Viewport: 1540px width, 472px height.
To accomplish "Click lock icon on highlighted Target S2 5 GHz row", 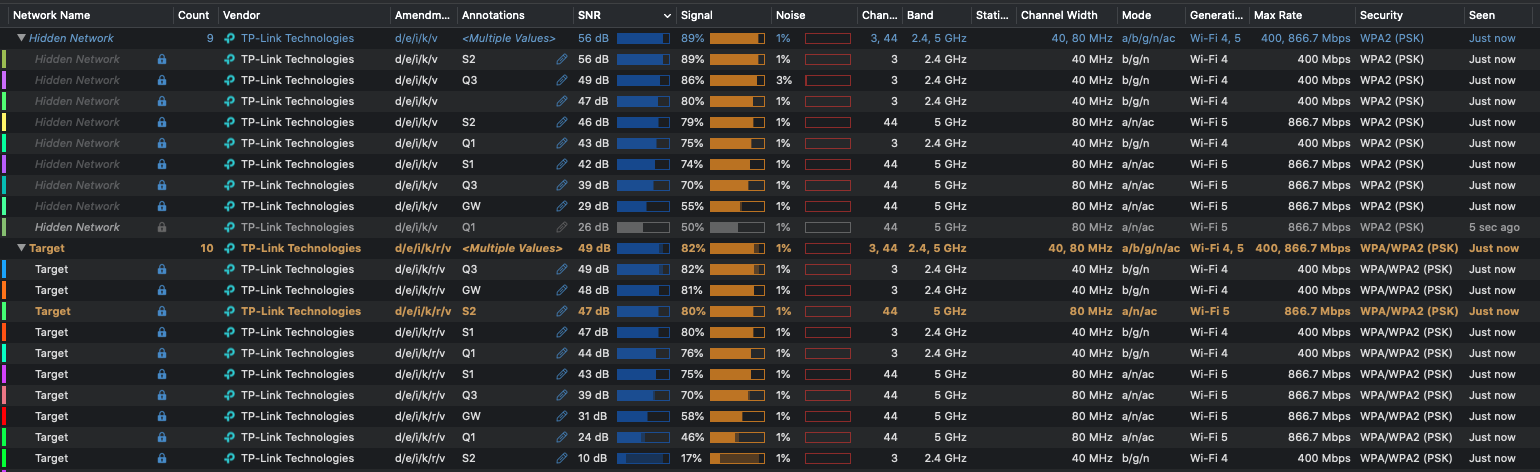I will pyautogui.click(x=162, y=311).
